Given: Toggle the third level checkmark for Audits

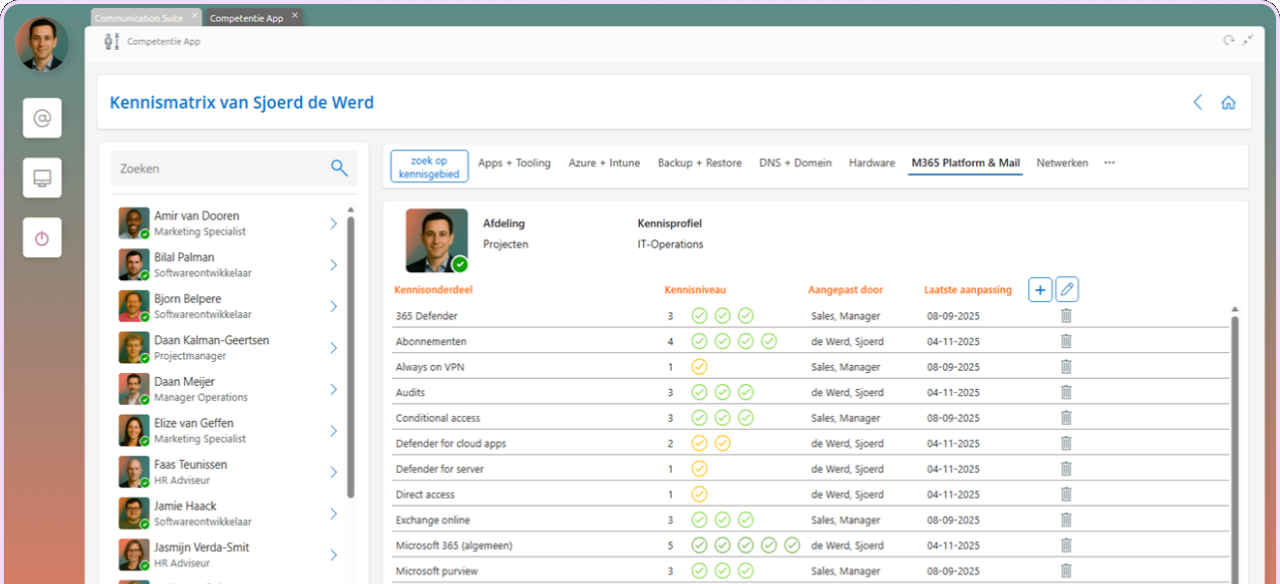Looking at the screenshot, I should [x=745, y=392].
